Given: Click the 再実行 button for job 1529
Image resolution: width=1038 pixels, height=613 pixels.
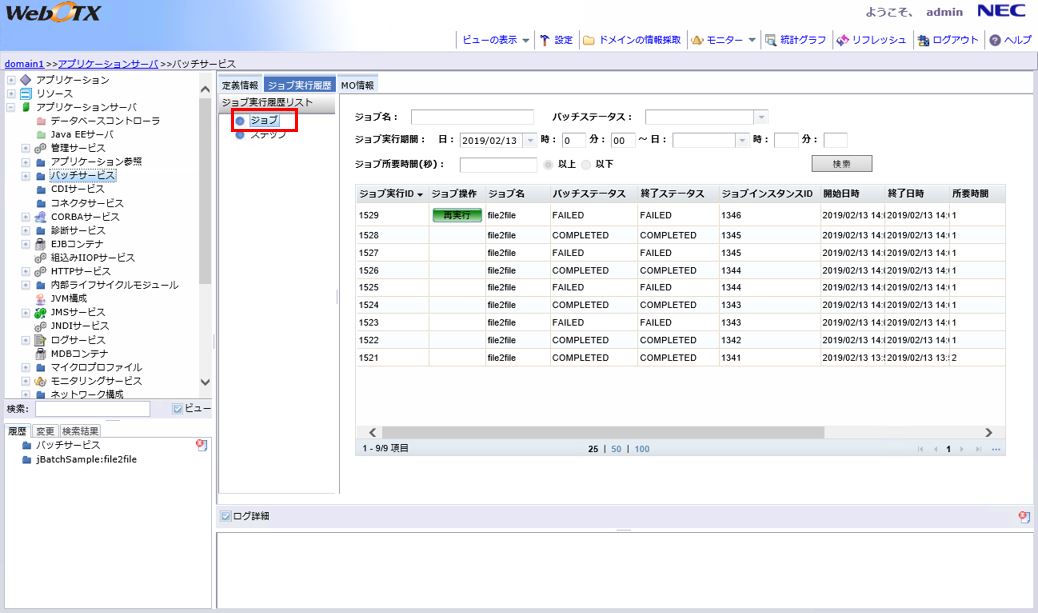Looking at the screenshot, I should (456, 215).
